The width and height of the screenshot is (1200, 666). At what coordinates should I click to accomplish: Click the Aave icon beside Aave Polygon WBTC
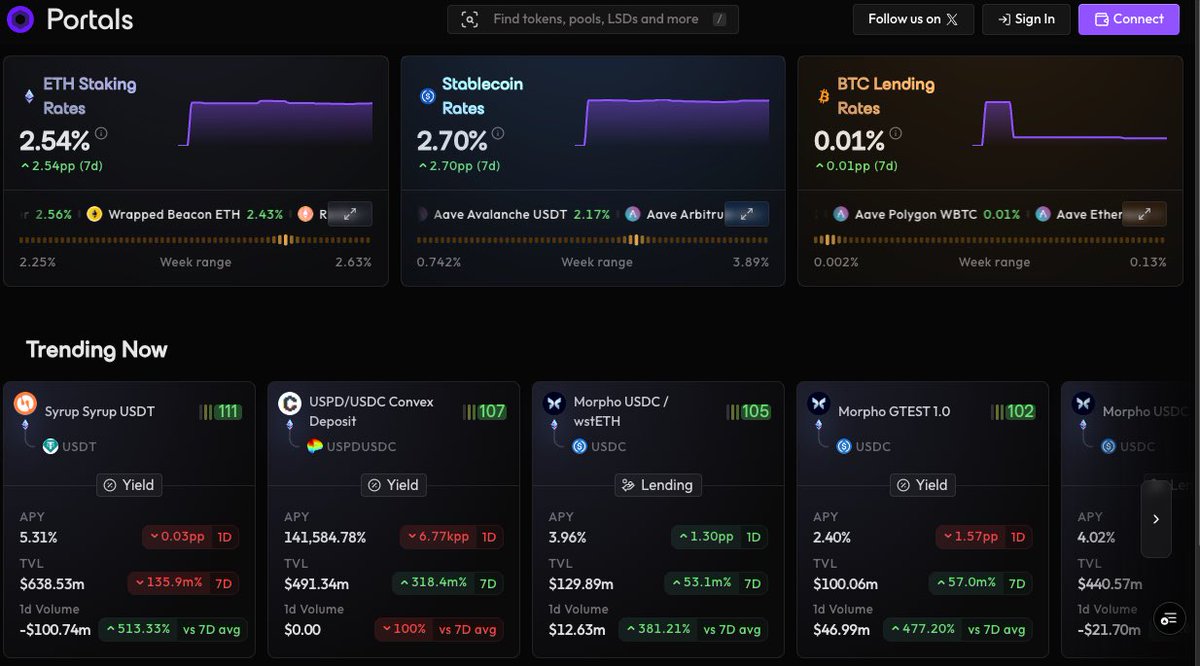841,214
